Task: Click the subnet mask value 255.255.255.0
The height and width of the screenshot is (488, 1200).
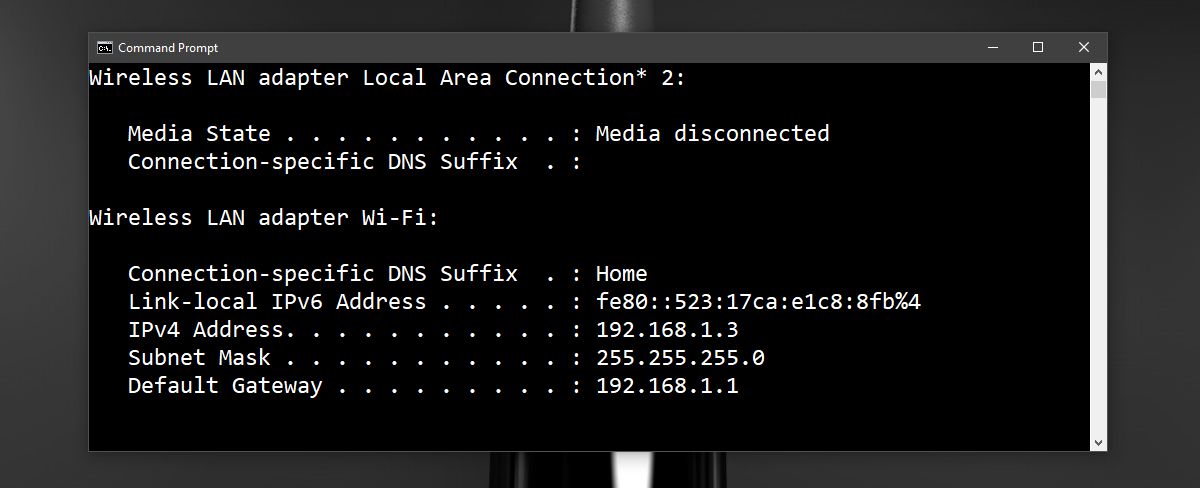Action: [680, 358]
